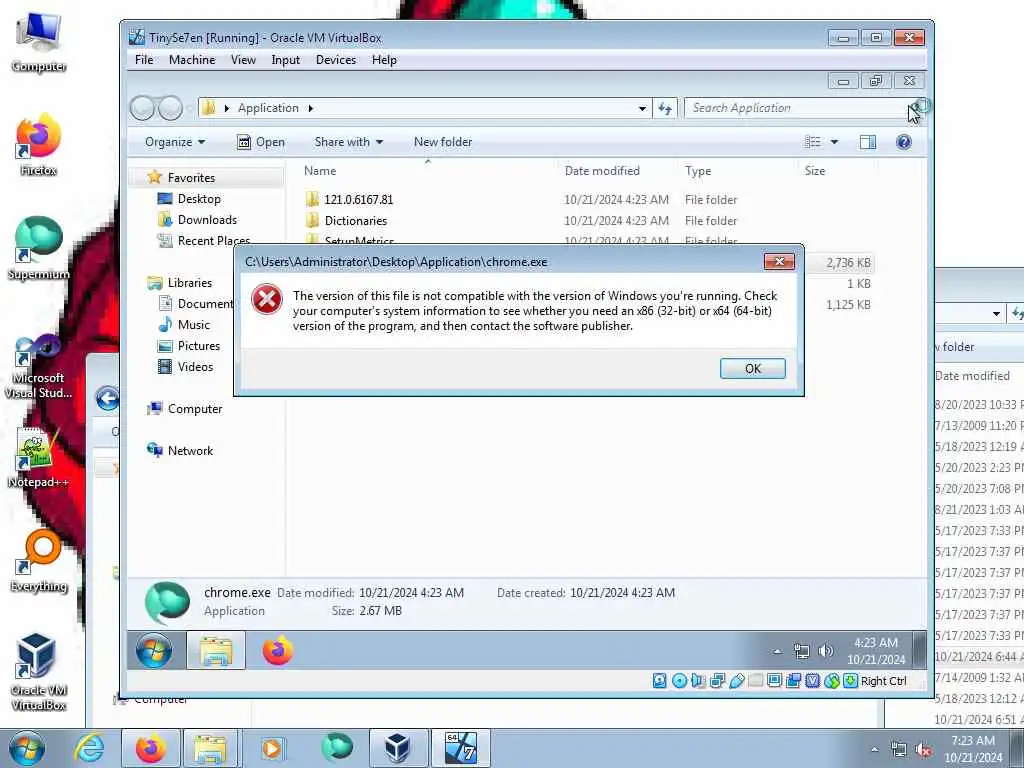
Task: Open VirtualBox Machine menu
Action: click(192, 60)
